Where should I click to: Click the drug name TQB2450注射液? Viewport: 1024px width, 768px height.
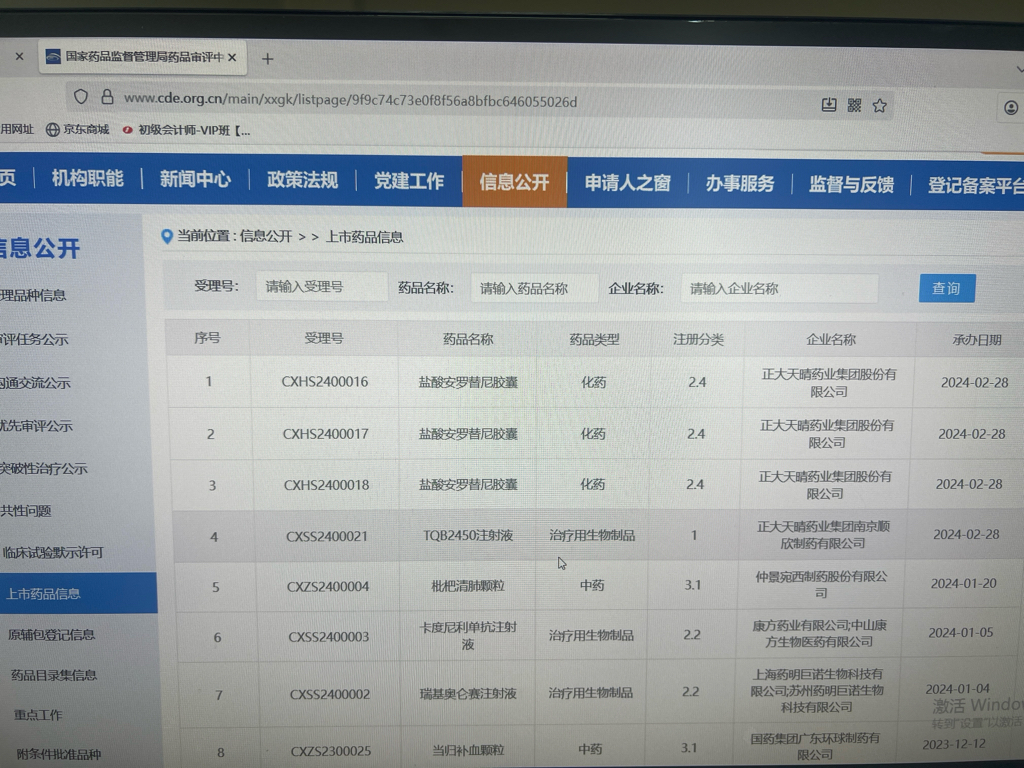point(468,536)
